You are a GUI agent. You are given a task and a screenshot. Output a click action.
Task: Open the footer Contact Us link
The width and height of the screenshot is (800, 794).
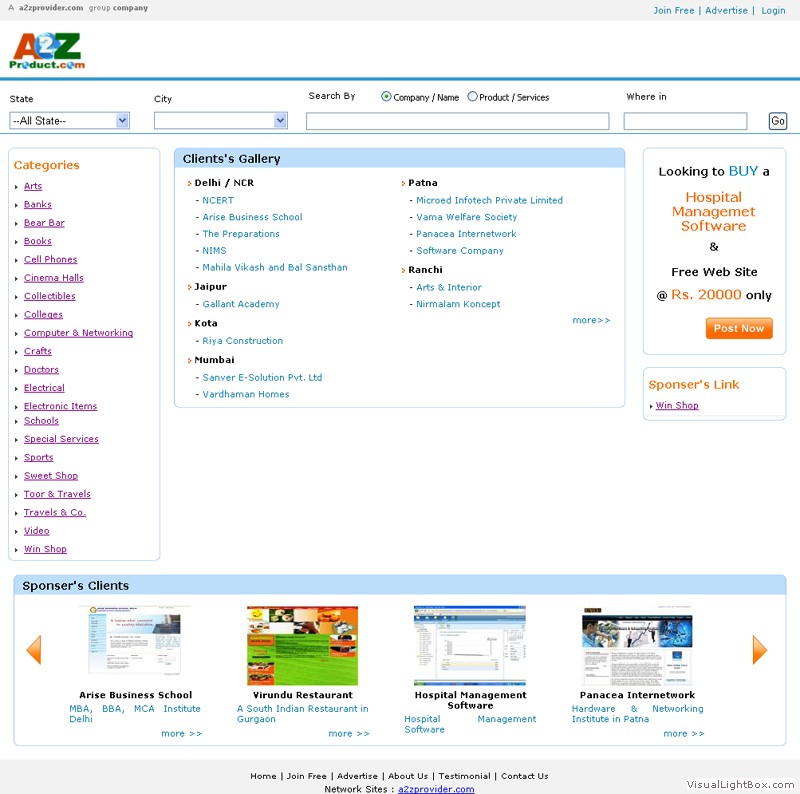(x=524, y=776)
